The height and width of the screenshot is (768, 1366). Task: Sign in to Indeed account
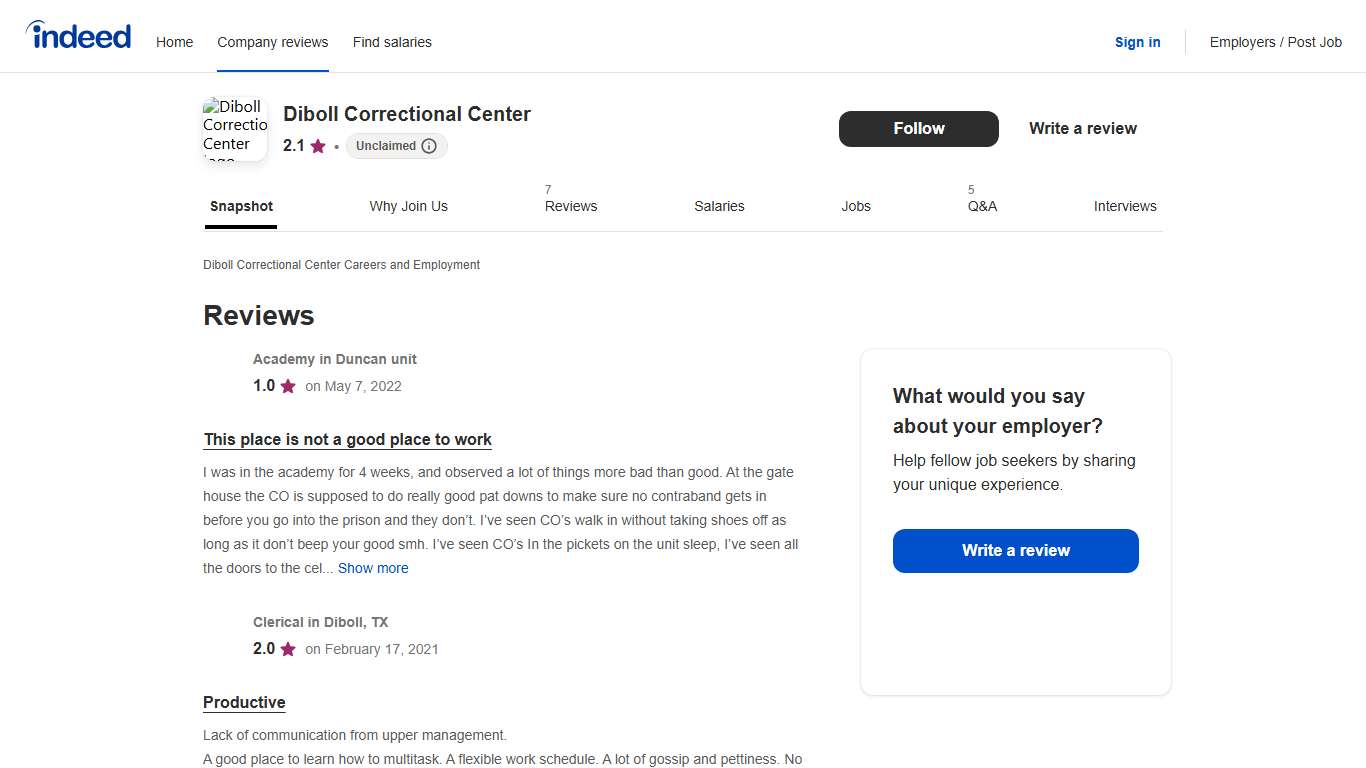coord(1137,42)
